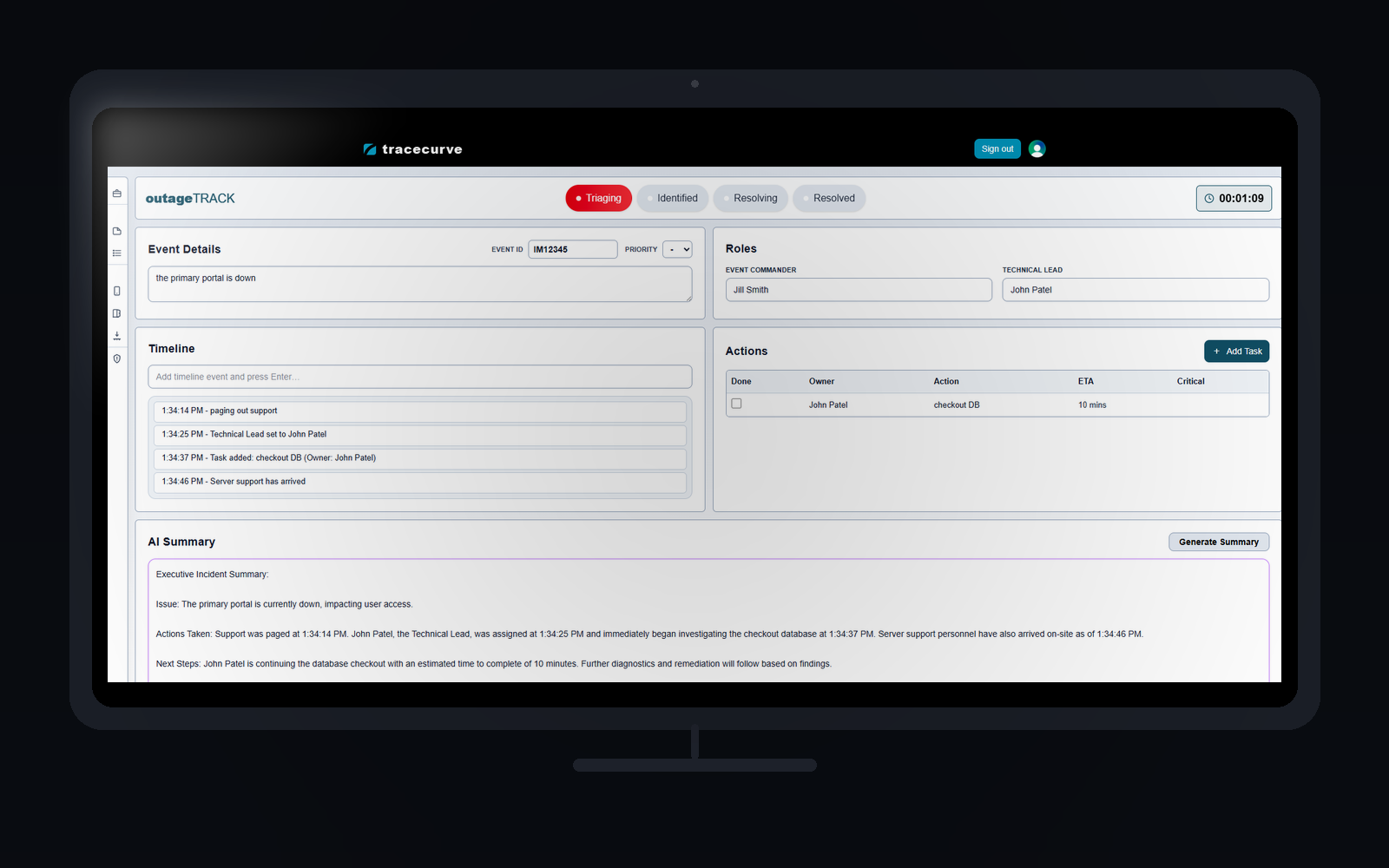Click the user avatar icon

tap(1037, 149)
